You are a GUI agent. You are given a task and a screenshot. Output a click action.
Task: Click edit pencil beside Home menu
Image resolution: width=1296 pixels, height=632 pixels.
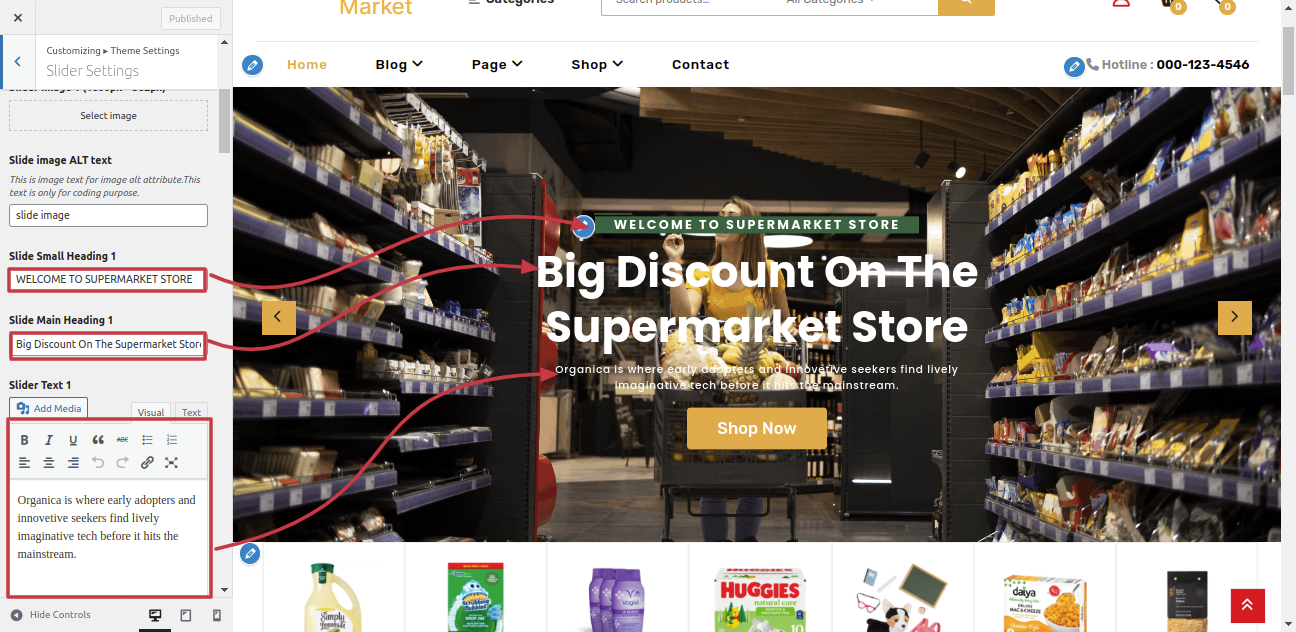tap(252, 65)
